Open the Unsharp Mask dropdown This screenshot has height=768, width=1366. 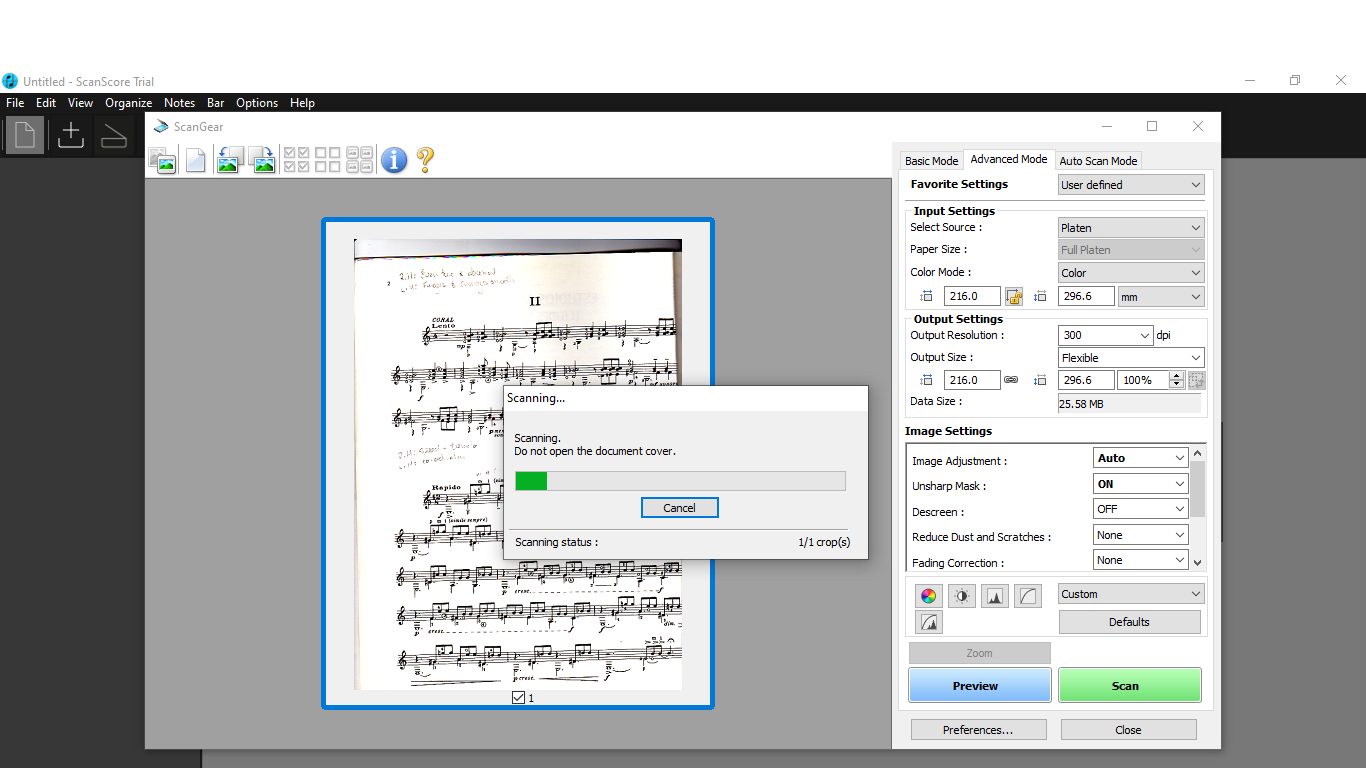[1141, 484]
